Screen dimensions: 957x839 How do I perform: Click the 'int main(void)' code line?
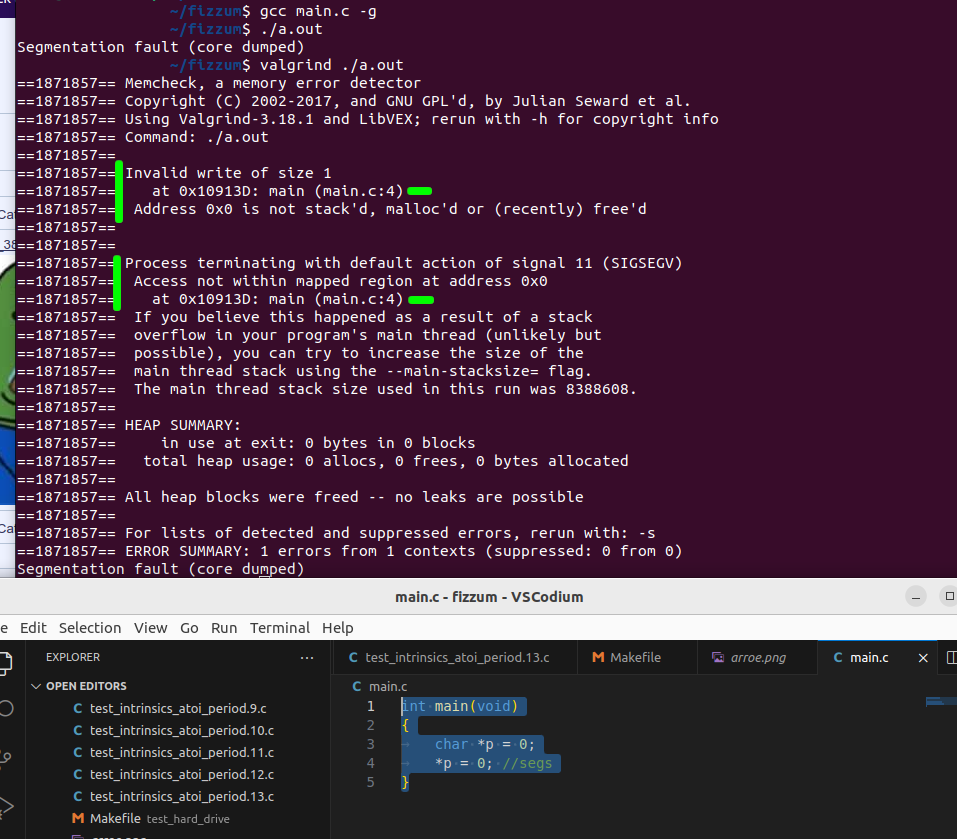click(460, 707)
